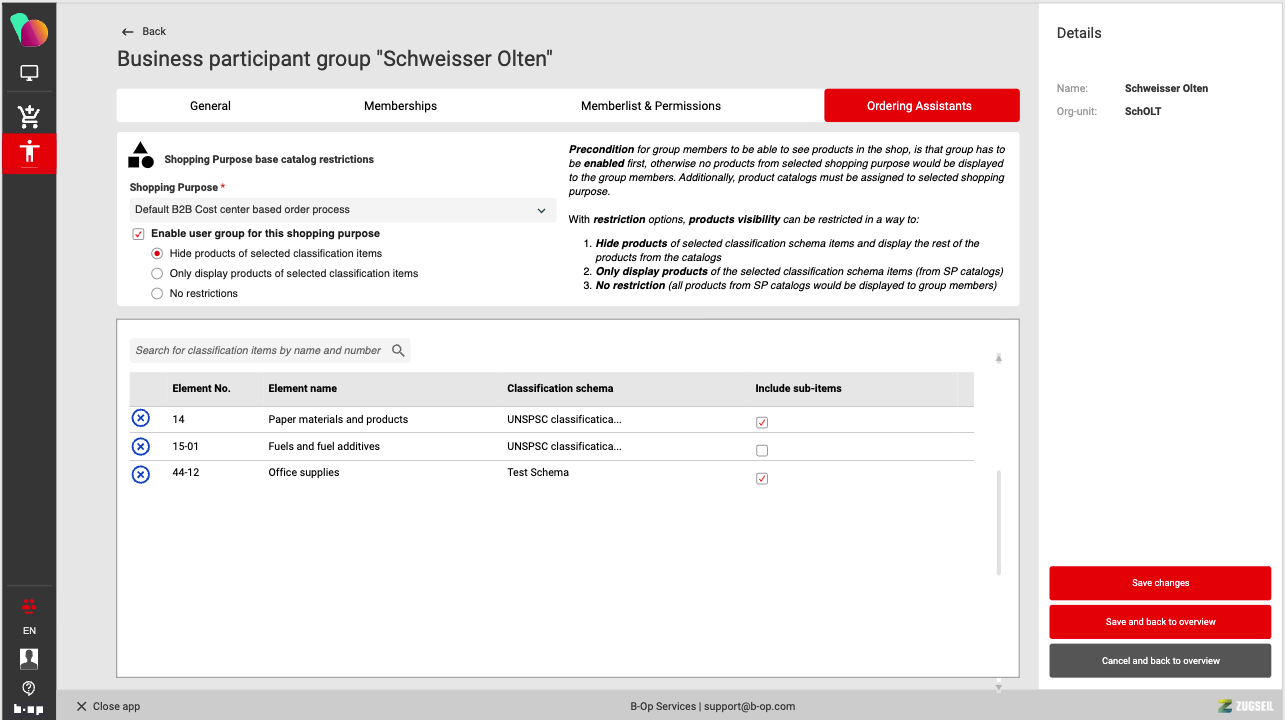Switch to the Memberships tab
This screenshot has height=720, width=1285.
point(400,106)
